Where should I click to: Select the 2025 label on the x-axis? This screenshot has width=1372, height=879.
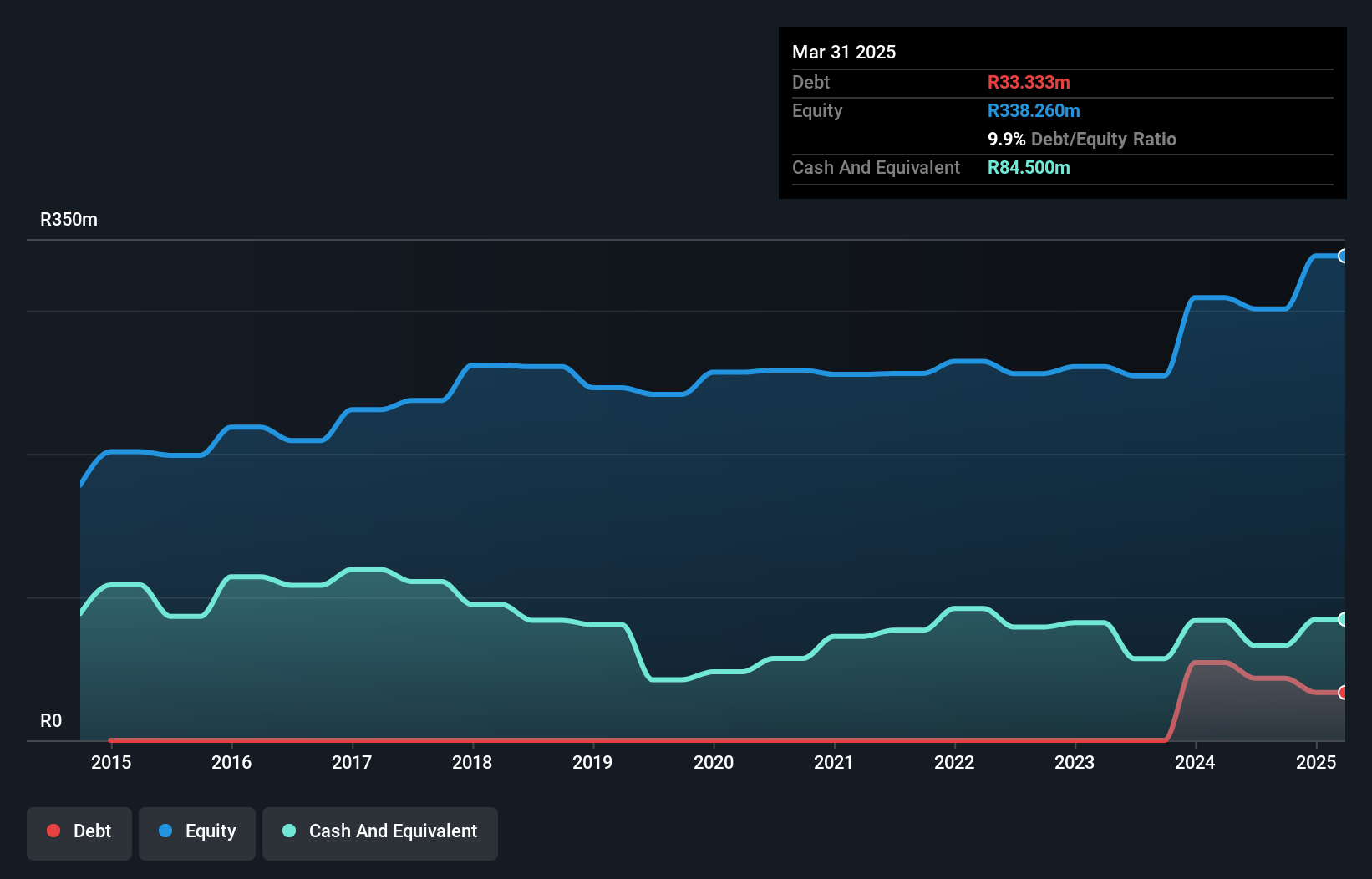1316,762
